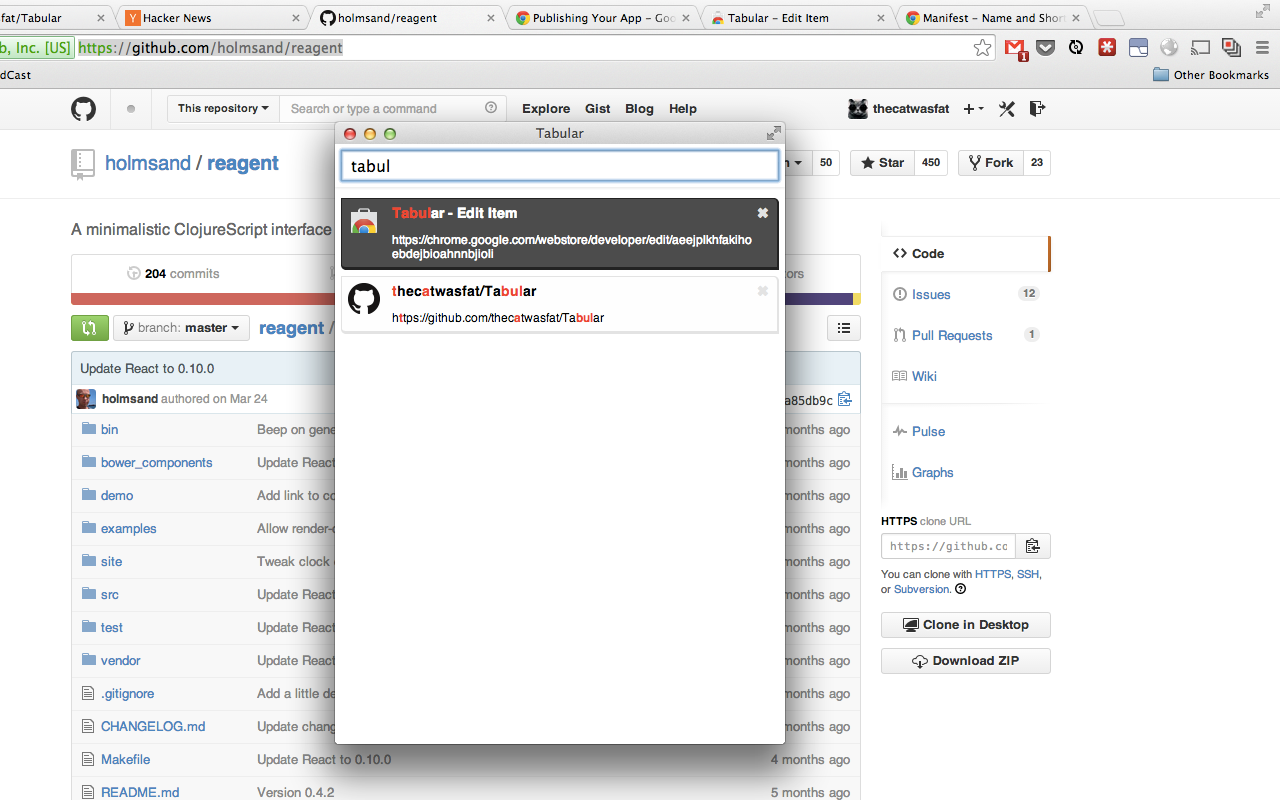The width and height of the screenshot is (1280, 800).
Task: Click the Tabular popup expand arrows icon
Action: coord(773,133)
